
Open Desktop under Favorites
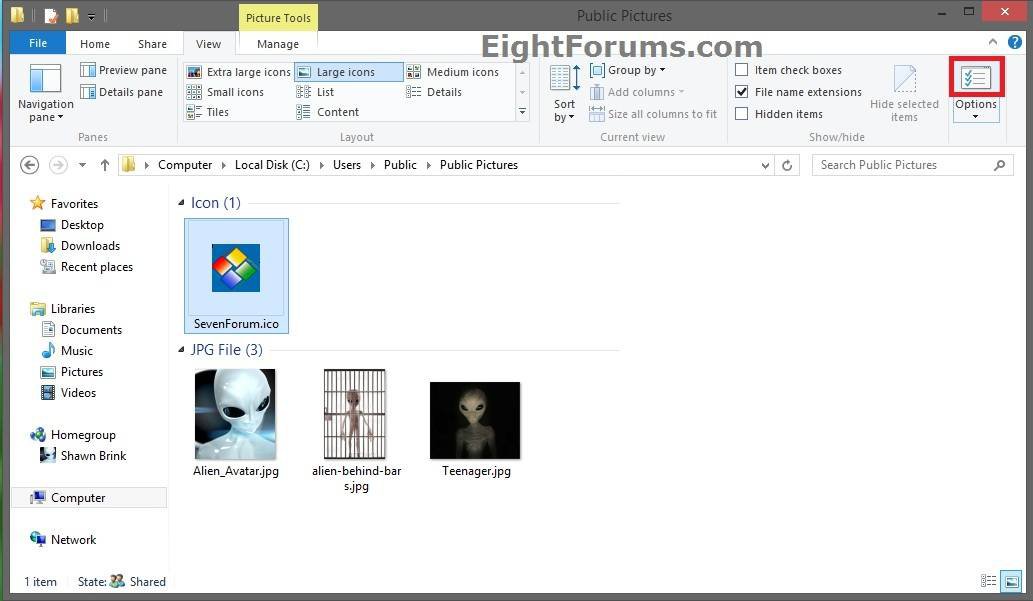click(x=72, y=225)
